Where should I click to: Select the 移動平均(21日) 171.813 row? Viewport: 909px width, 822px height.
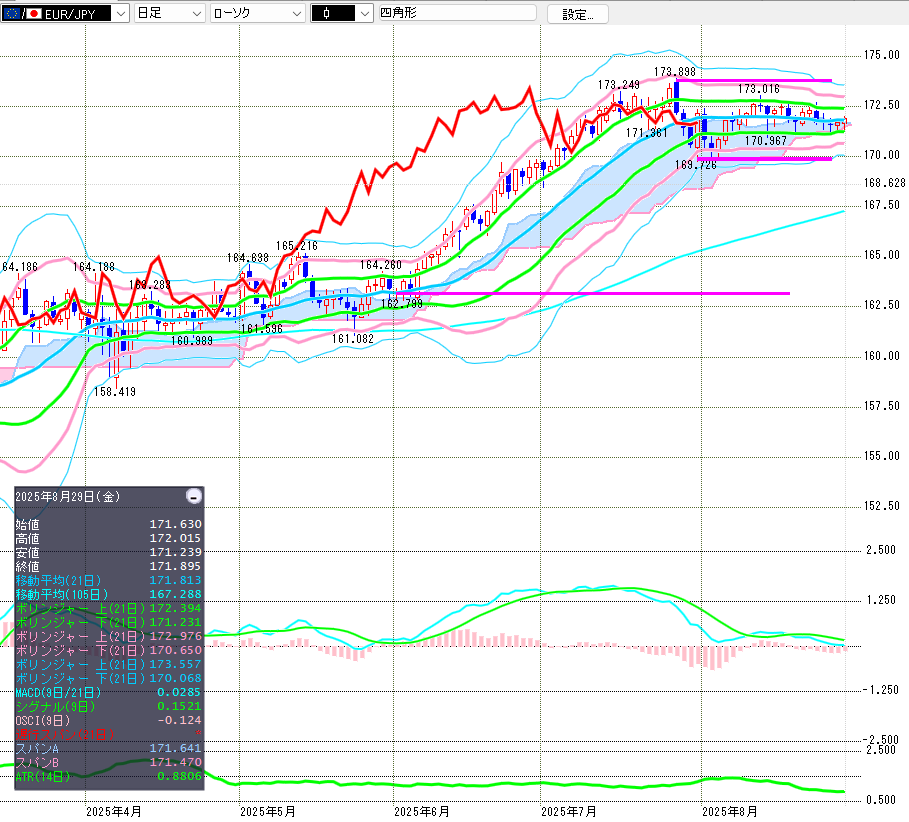tap(109, 580)
